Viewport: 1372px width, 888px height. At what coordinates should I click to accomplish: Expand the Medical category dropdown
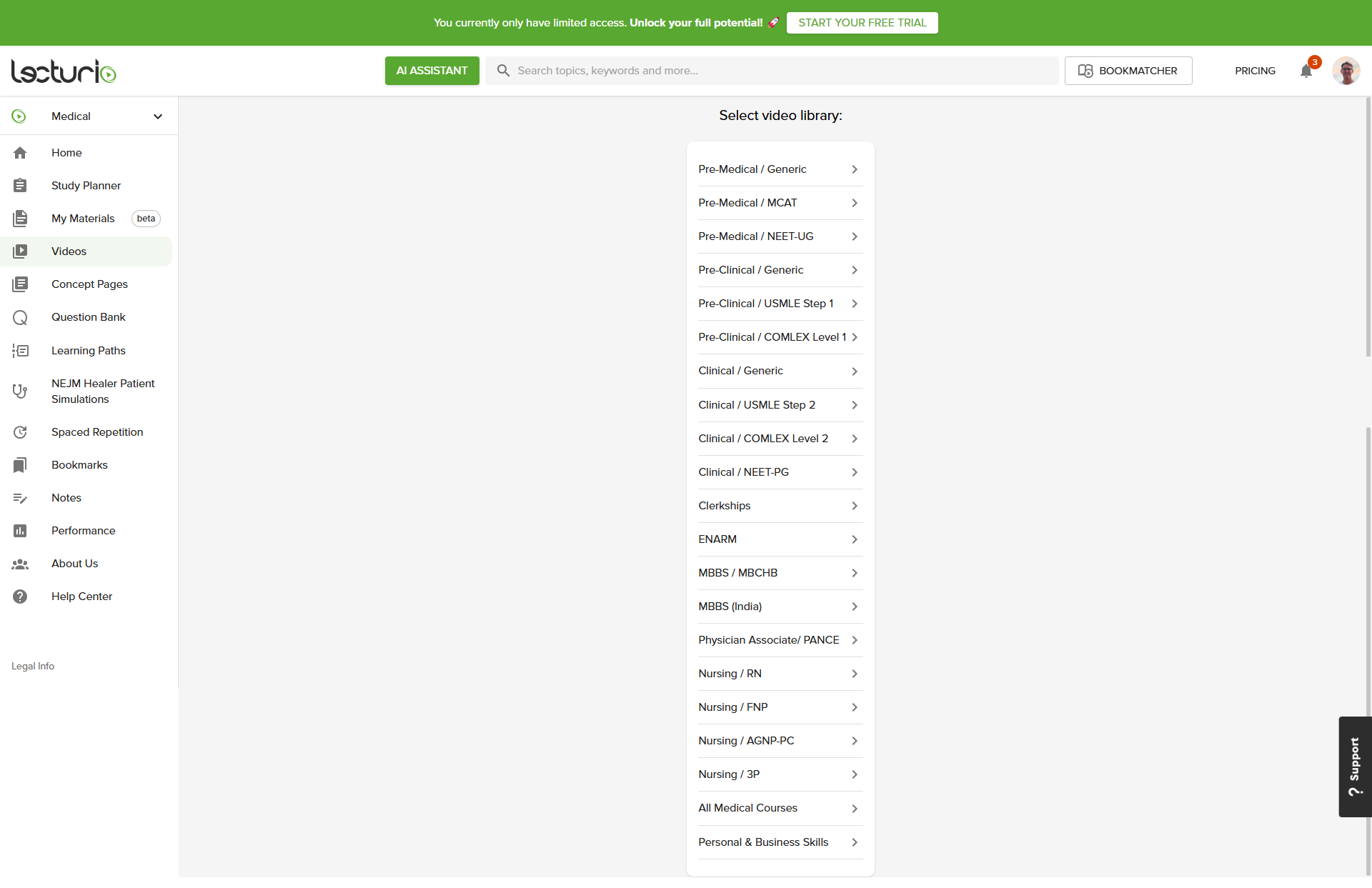157,116
